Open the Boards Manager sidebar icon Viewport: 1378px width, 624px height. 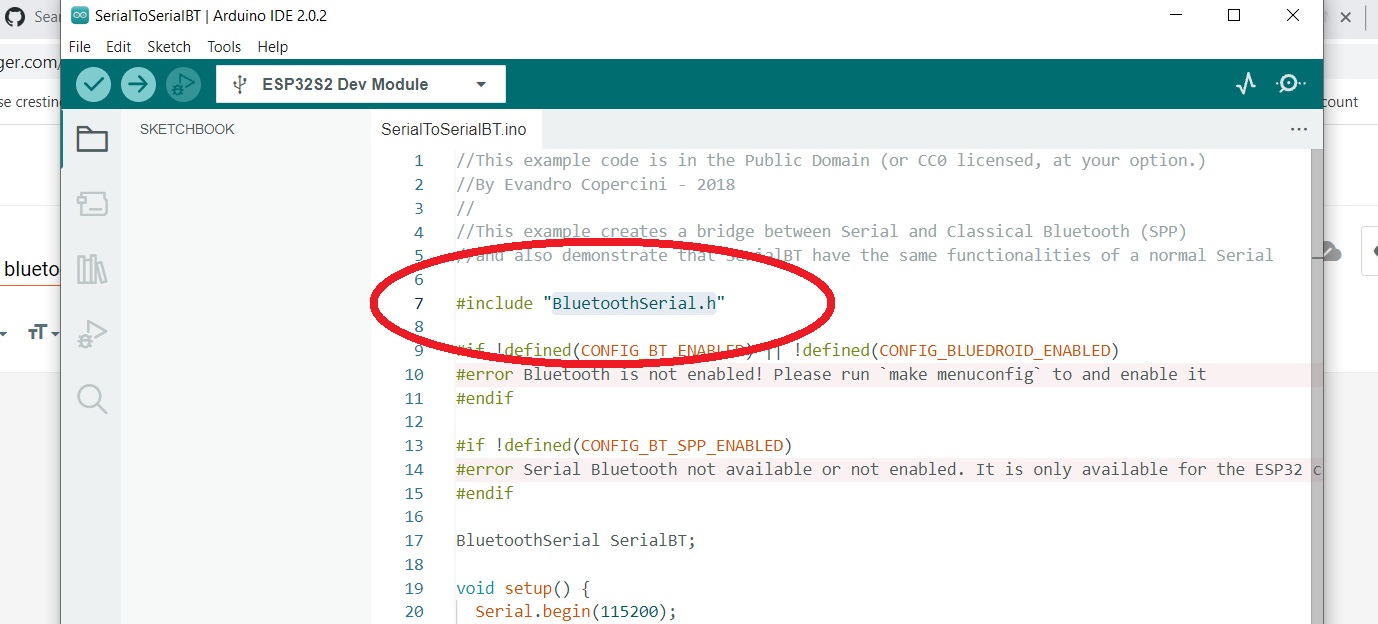[92, 204]
